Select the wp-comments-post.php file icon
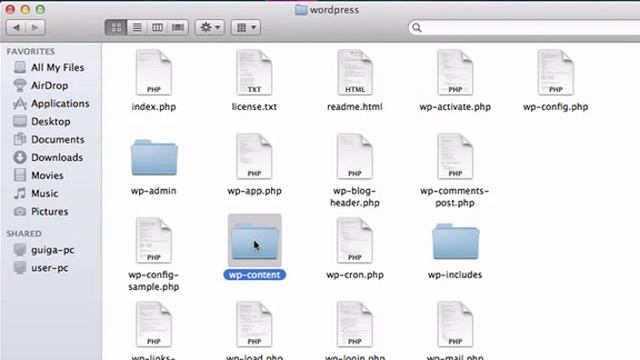This screenshot has height=360, width=640. [x=455, y=156]
